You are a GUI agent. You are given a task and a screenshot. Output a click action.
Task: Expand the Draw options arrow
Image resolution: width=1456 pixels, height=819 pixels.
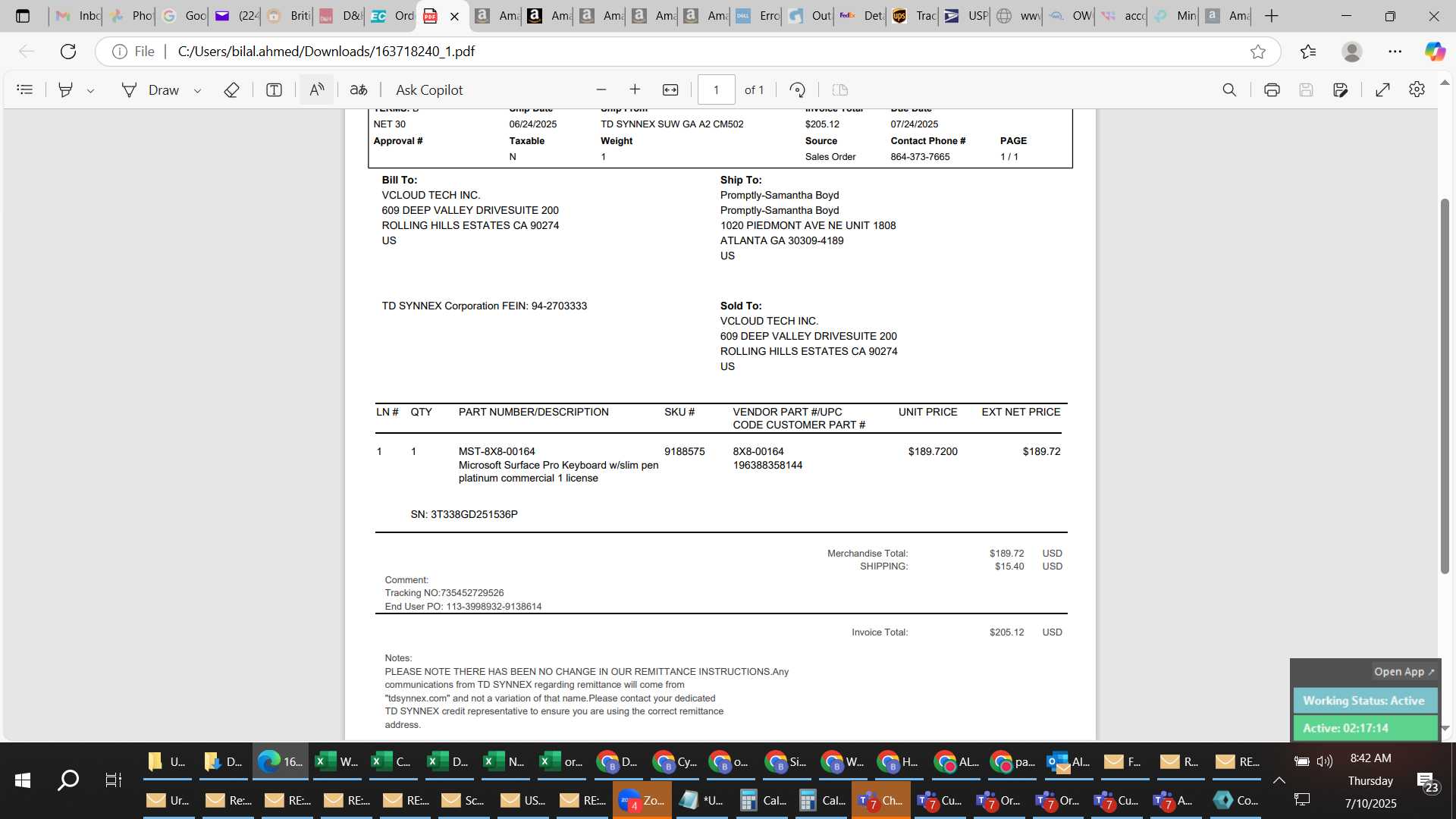(x=197, y=90)
